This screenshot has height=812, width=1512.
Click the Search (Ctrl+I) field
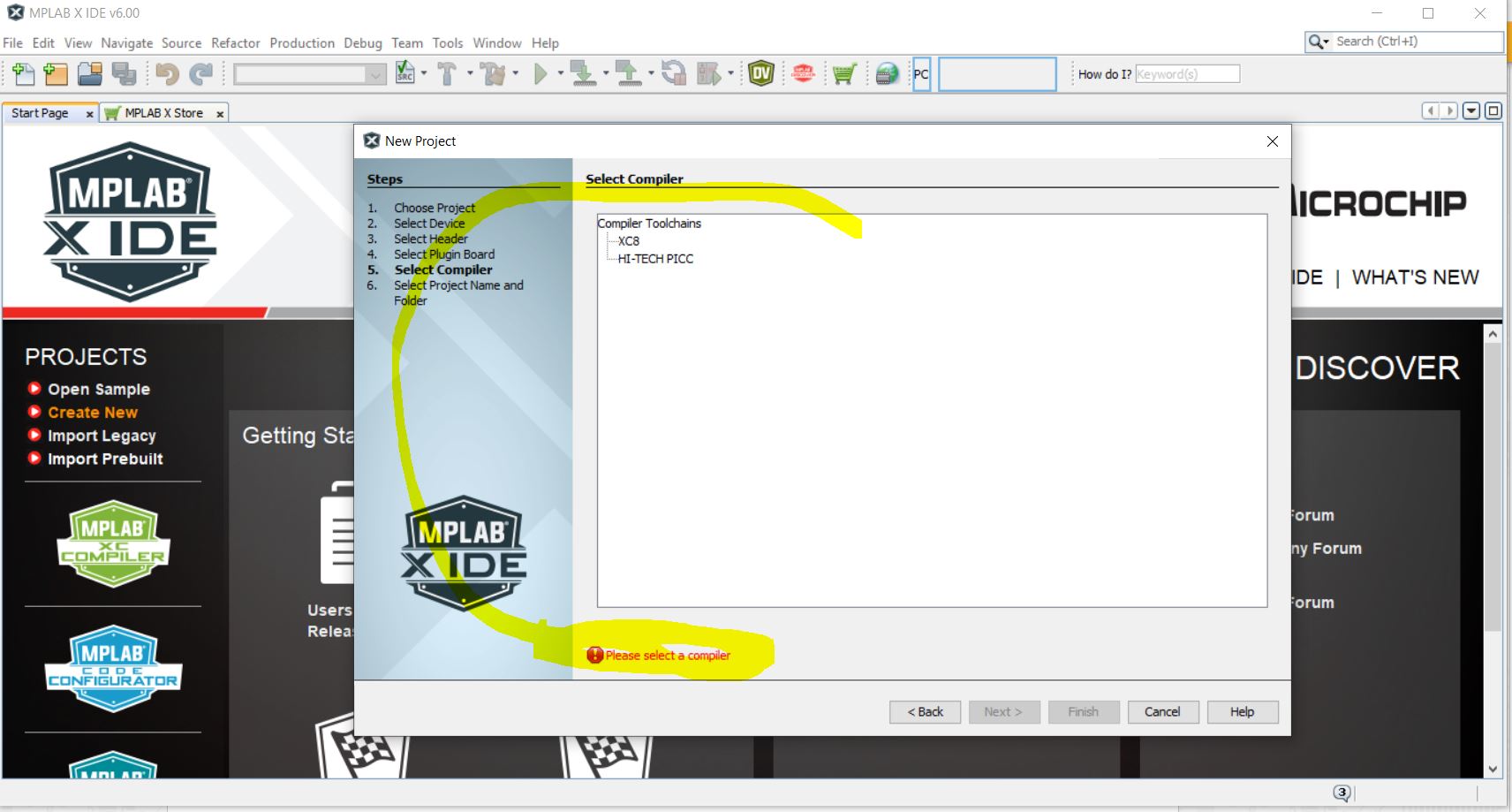click(x=1417, y=42)
